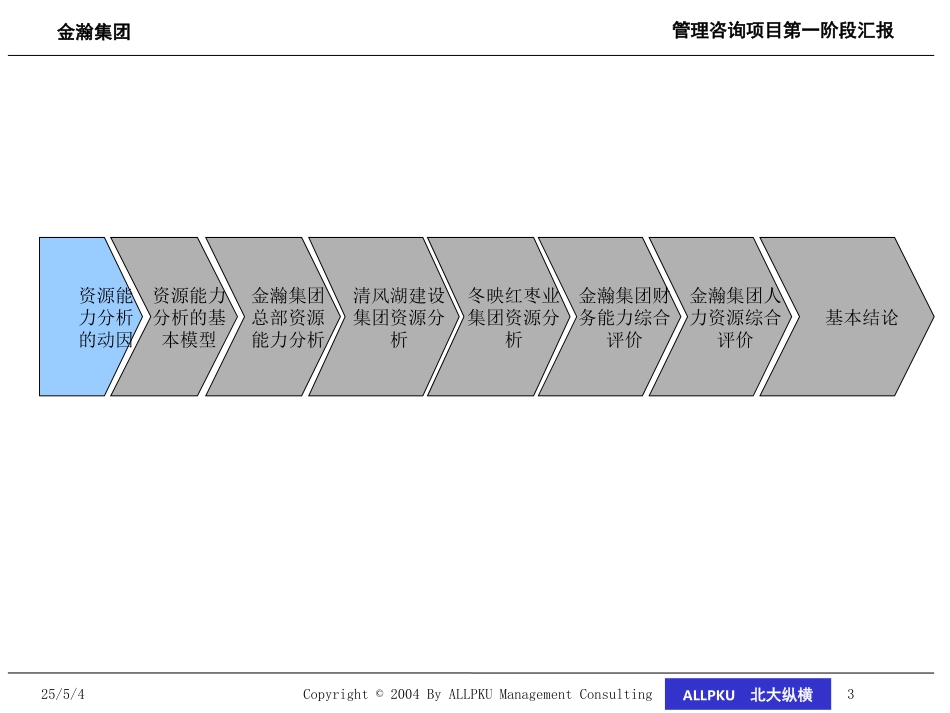Click the footer date 25/5/4

[63, 694]
